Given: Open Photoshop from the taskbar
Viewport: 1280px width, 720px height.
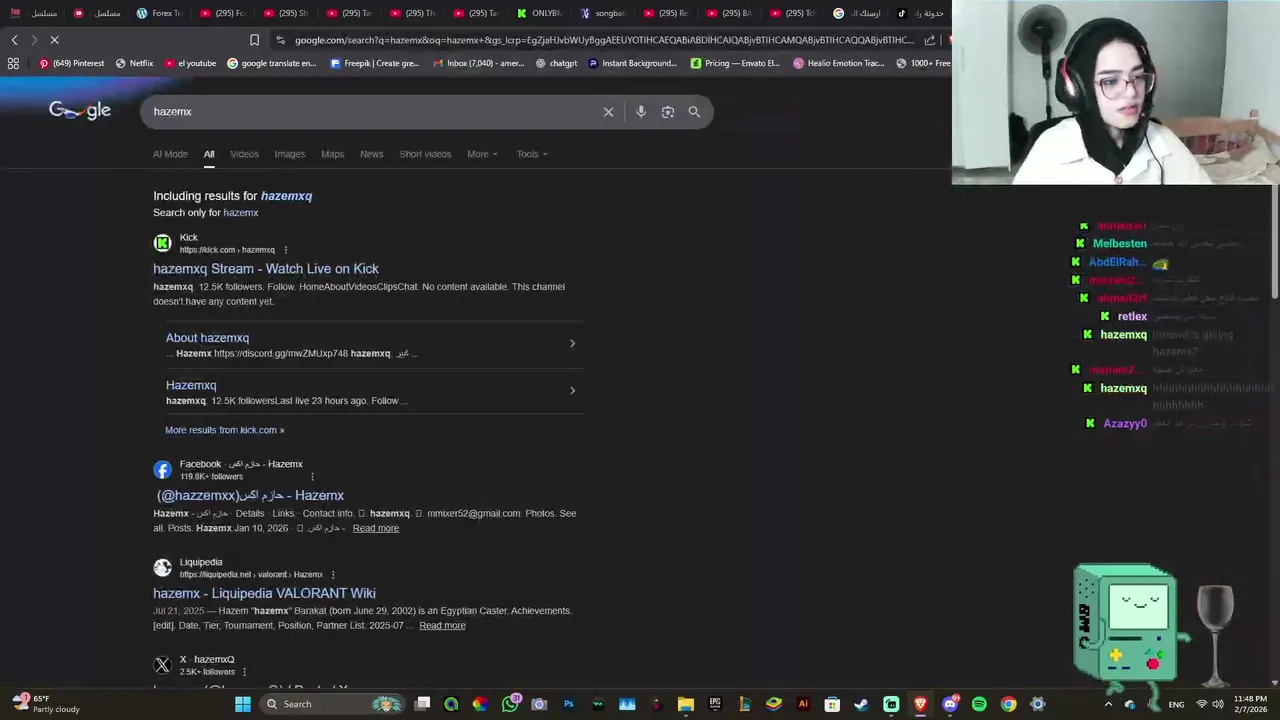Looking at the screenshot, I should tap(569, 704).
